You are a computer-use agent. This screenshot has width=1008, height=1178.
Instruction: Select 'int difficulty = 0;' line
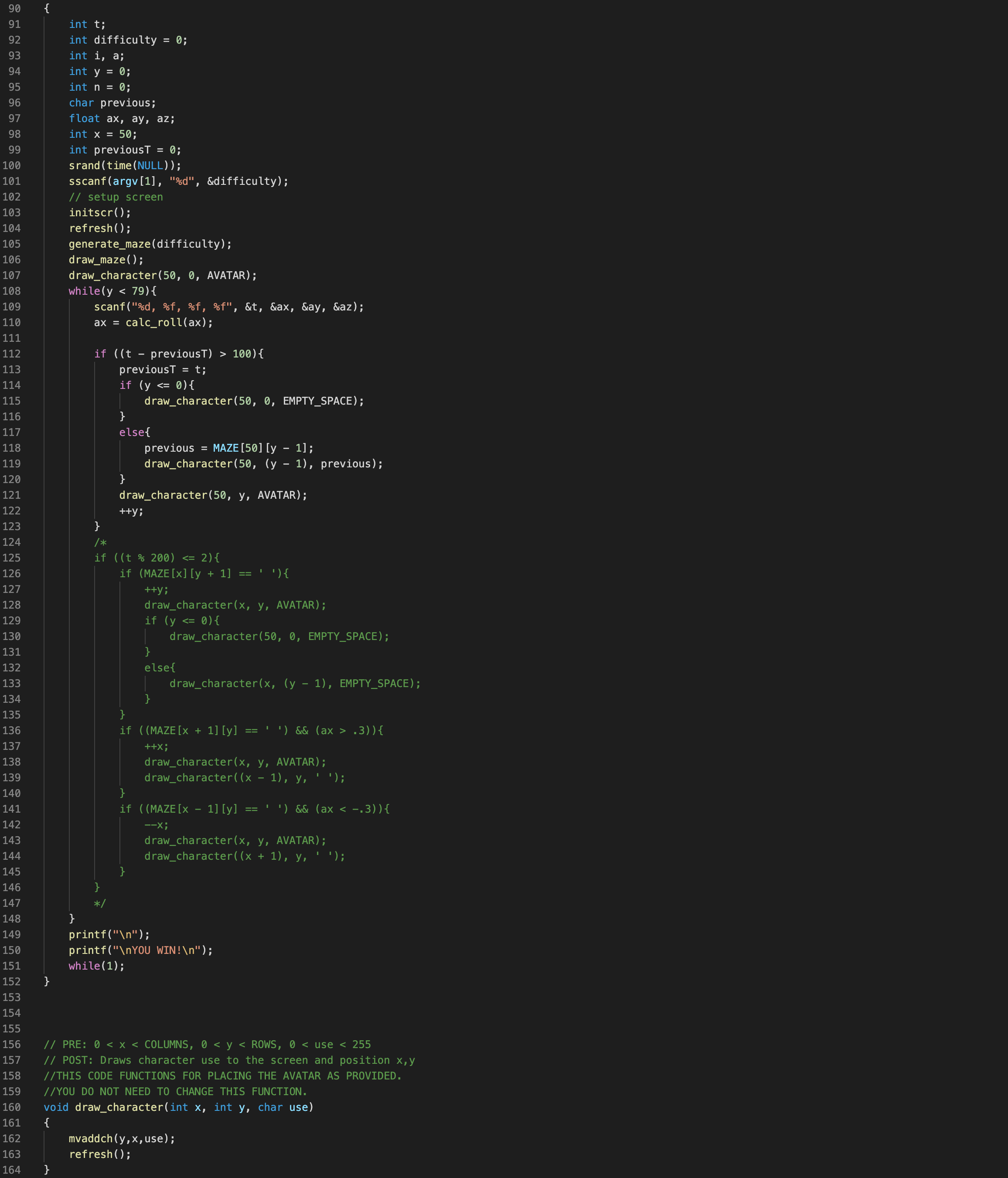pos(128,41)
